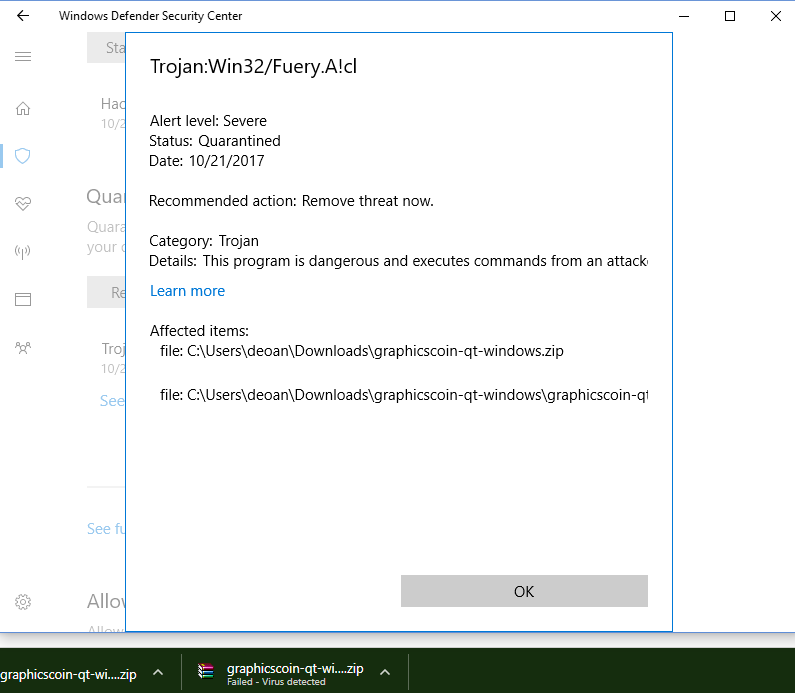Open the Settings gear in the sidebar

coord(23,602)
